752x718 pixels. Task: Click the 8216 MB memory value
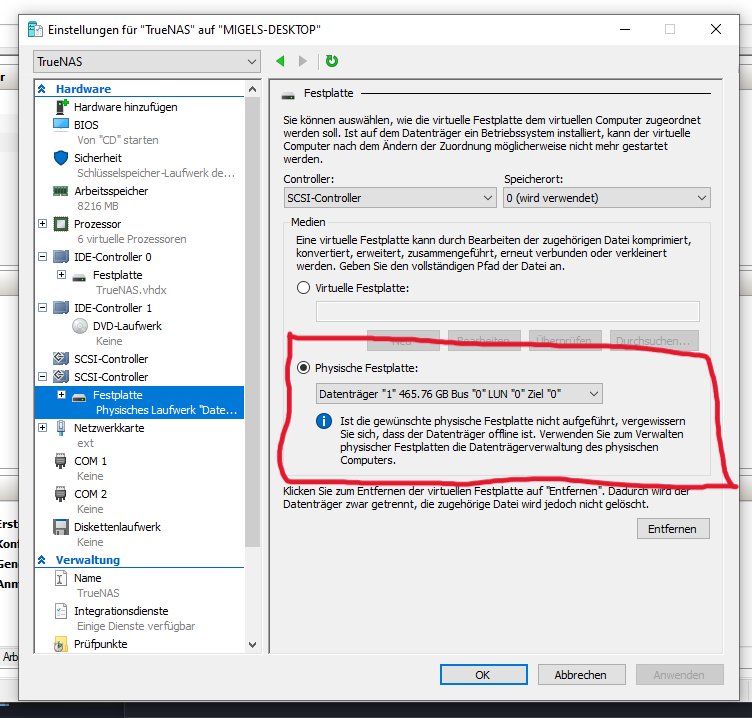pyautogui.click(x=98, y=206)
